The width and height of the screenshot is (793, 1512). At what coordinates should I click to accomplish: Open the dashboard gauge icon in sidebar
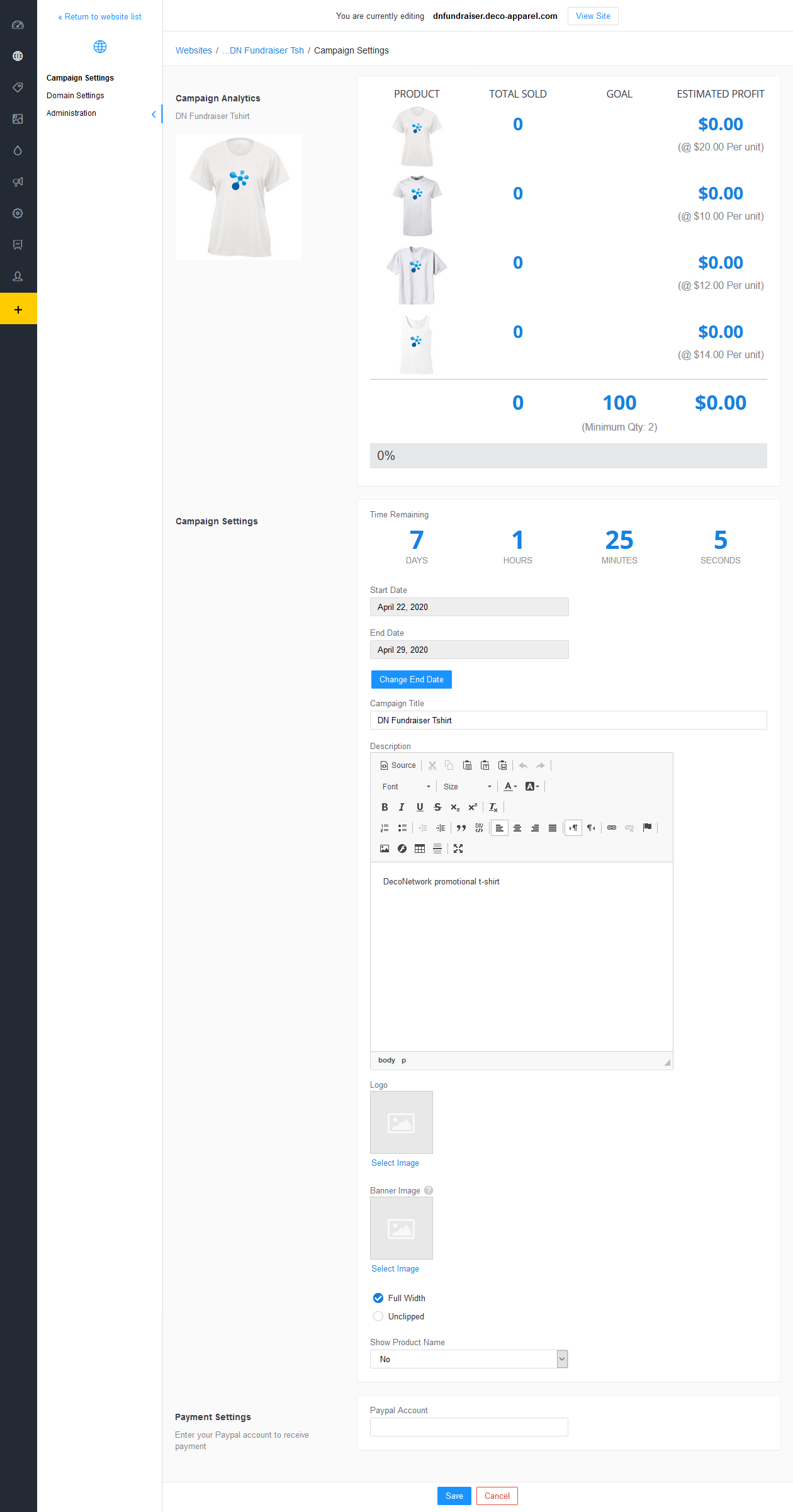18,25
